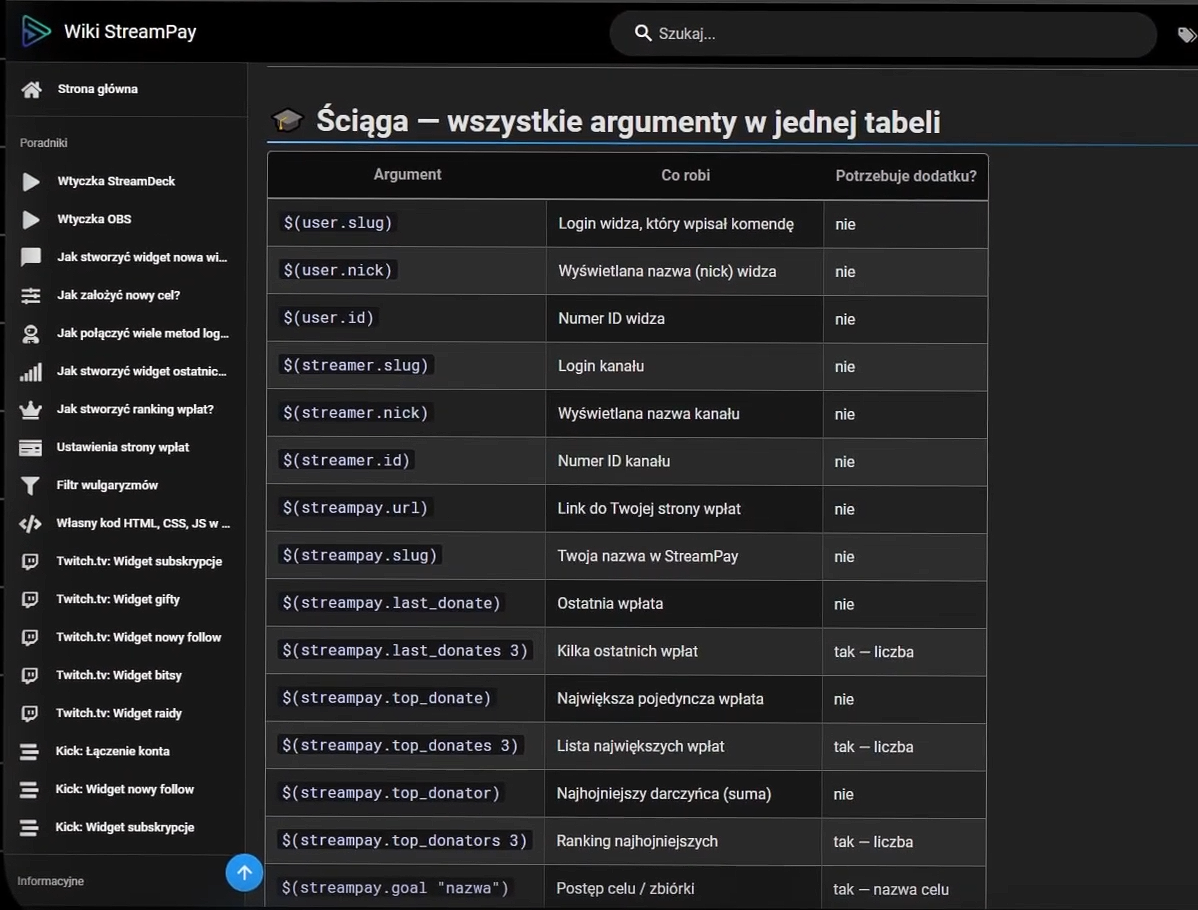Click sliders icon beside Jak założyć nowy cel

tap(31, 295)
